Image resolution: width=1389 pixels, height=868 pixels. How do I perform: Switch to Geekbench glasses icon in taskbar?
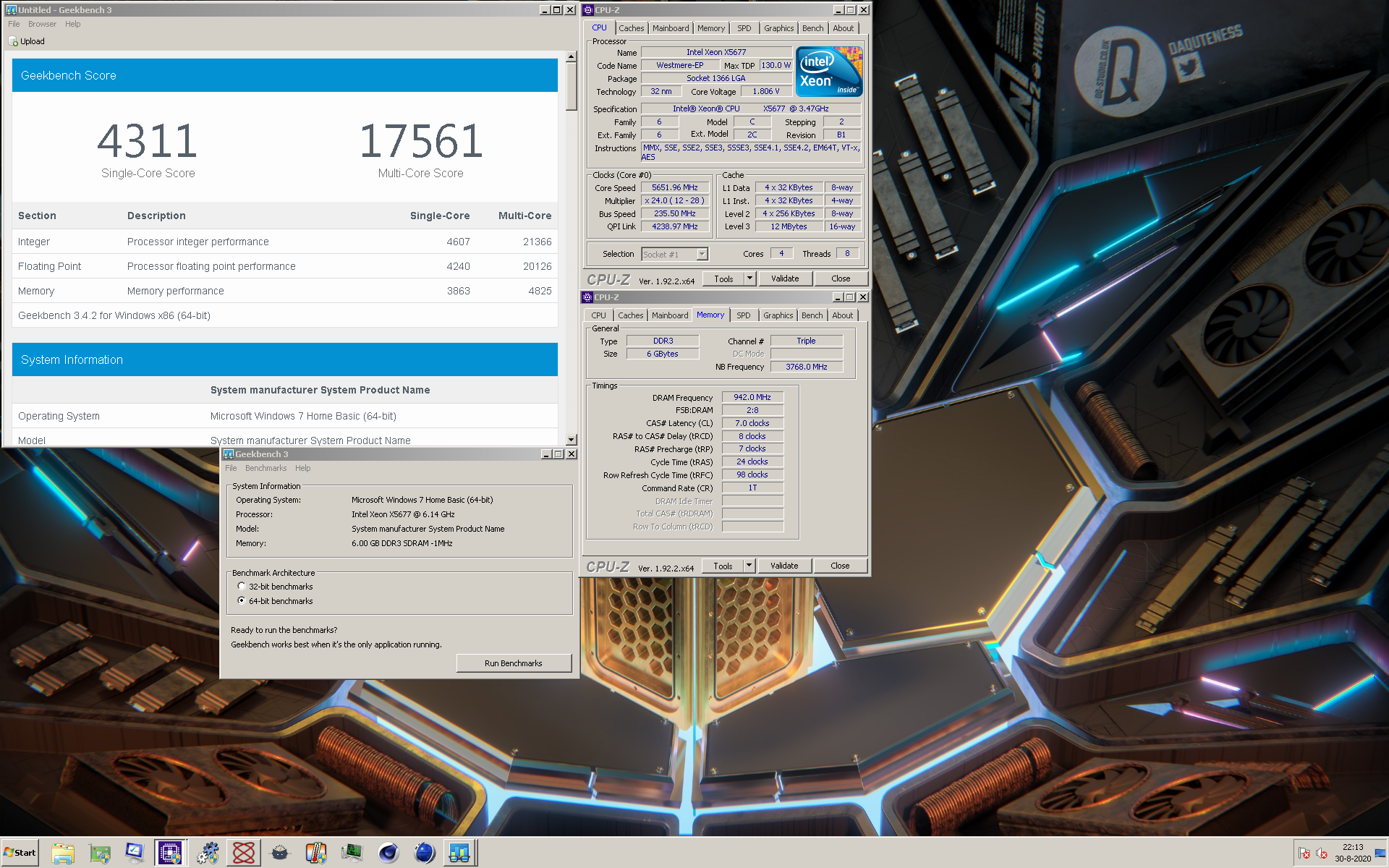(x=460, y=854)
